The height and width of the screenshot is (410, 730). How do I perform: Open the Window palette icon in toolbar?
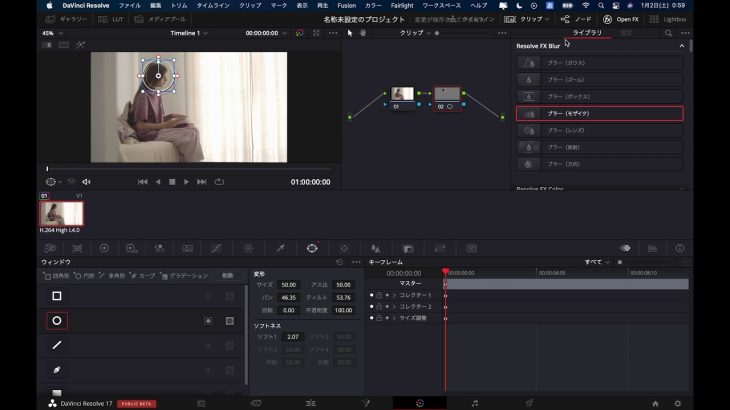312,249
